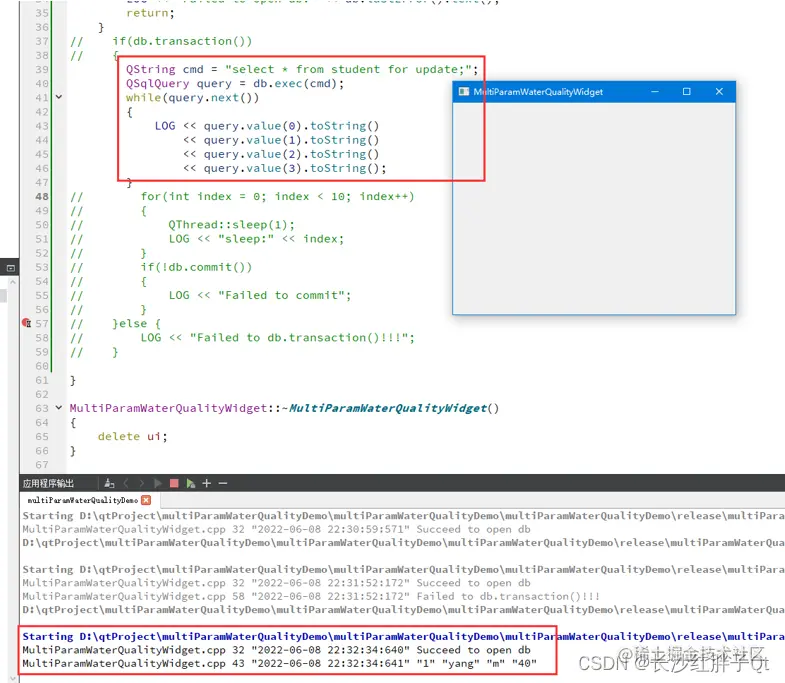Stop the running program with red square
This screenshot has height=683, width=785.
click(x=174, y=483)
